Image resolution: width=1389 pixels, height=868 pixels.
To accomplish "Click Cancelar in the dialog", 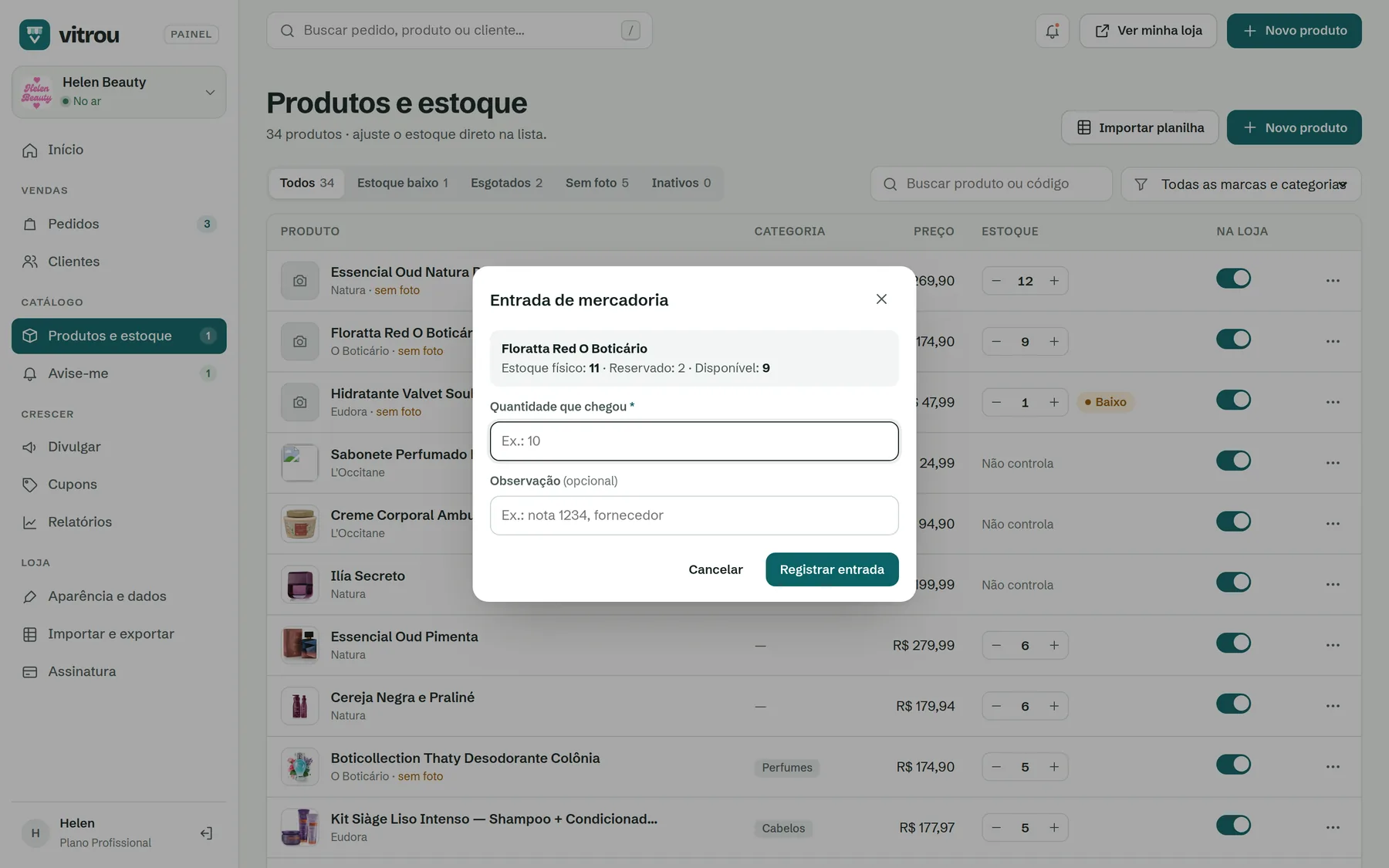I will (x=715, y=569).
